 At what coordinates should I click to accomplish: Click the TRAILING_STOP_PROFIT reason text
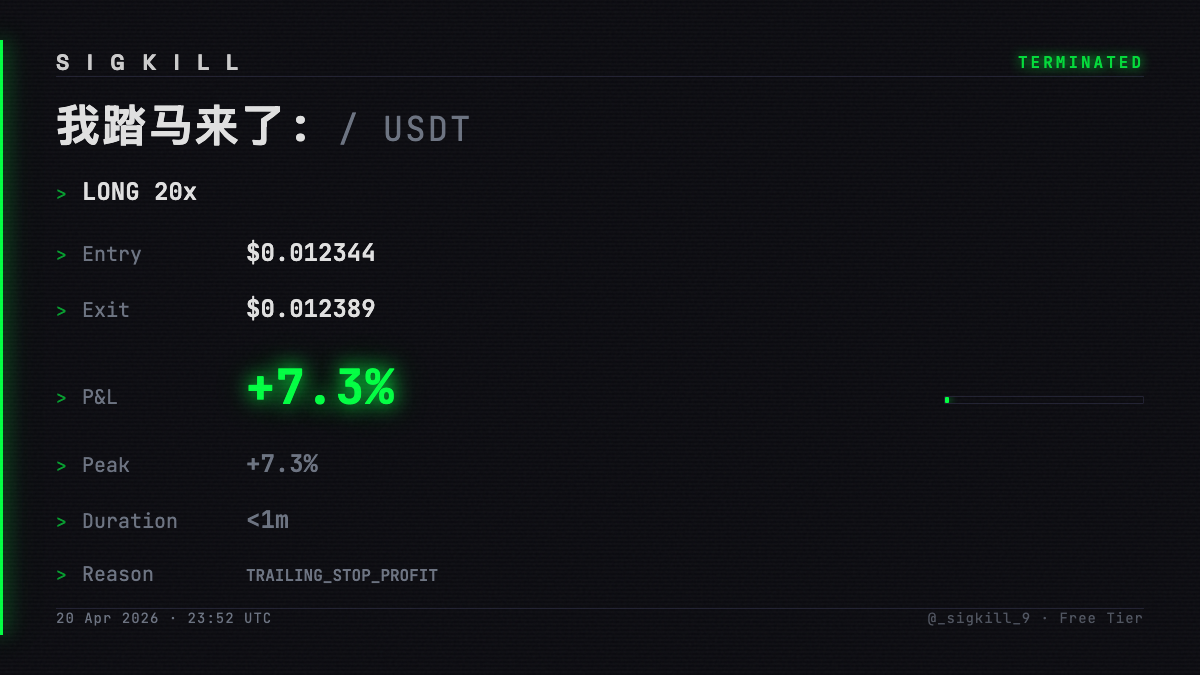tap(342, 576)
